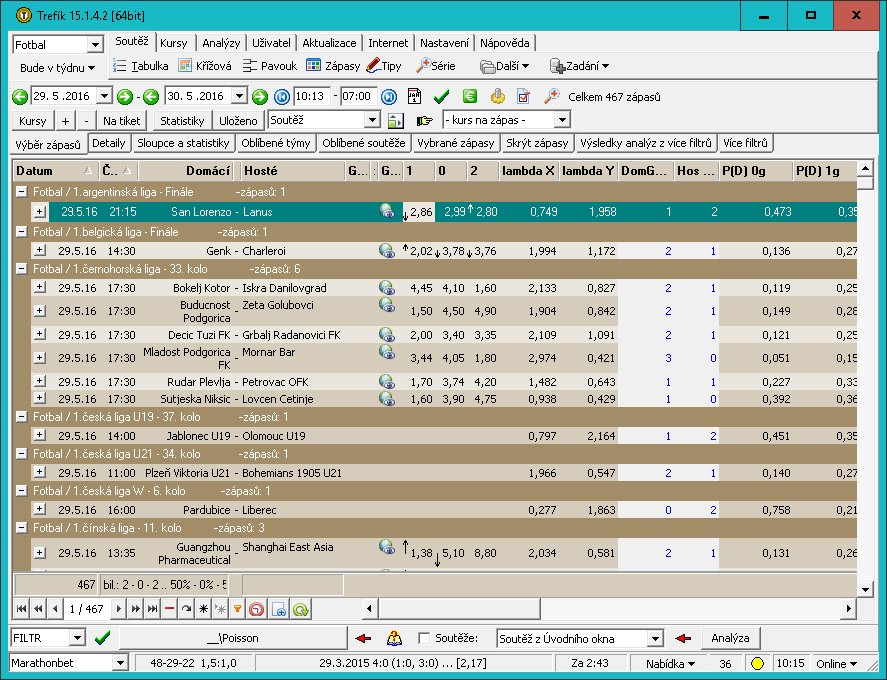Switch to the Analýzy menu tab

click(x=220, y=43)
